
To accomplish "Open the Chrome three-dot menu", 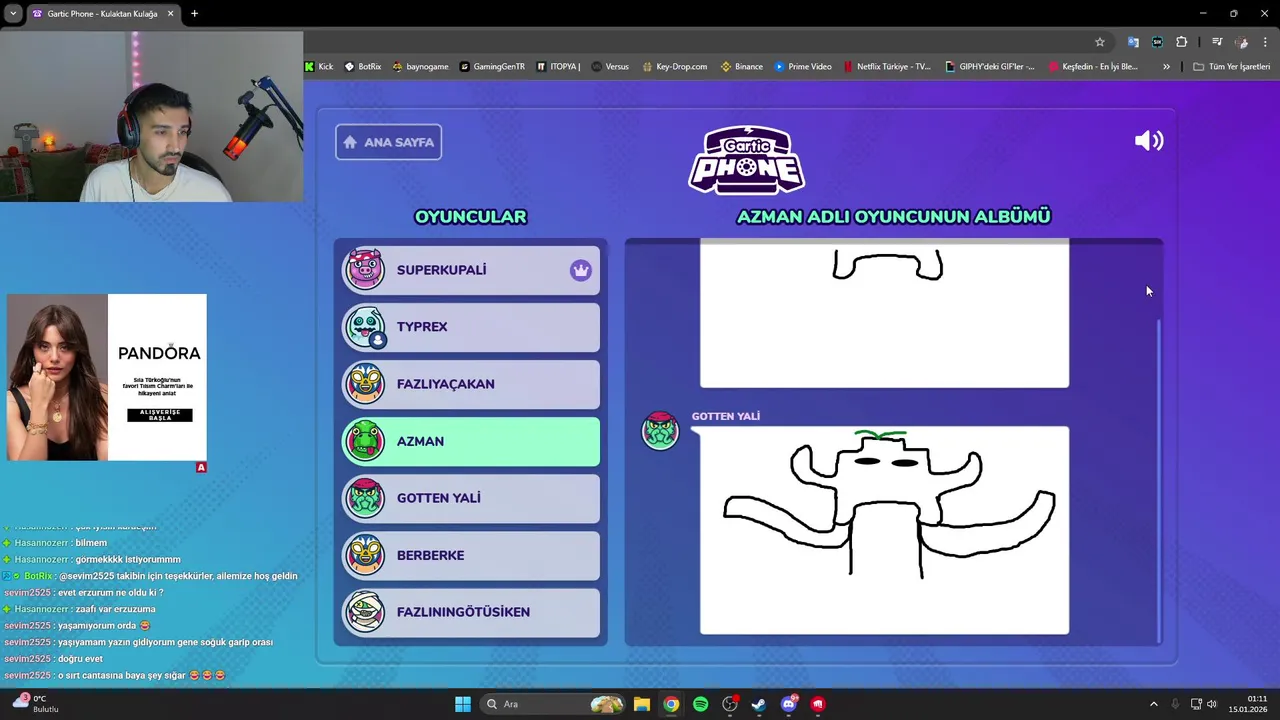I will pos(1266,42).
